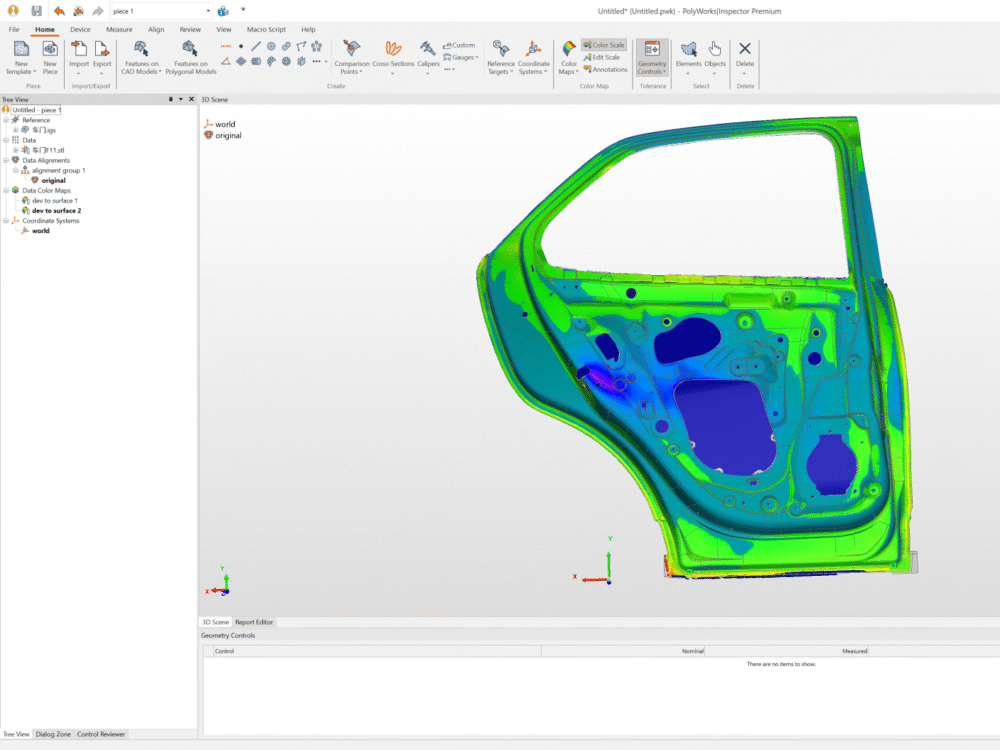1000x750 pixels.
Task: Choose the Objects selection tool
Action: click(x=715, y=58)
